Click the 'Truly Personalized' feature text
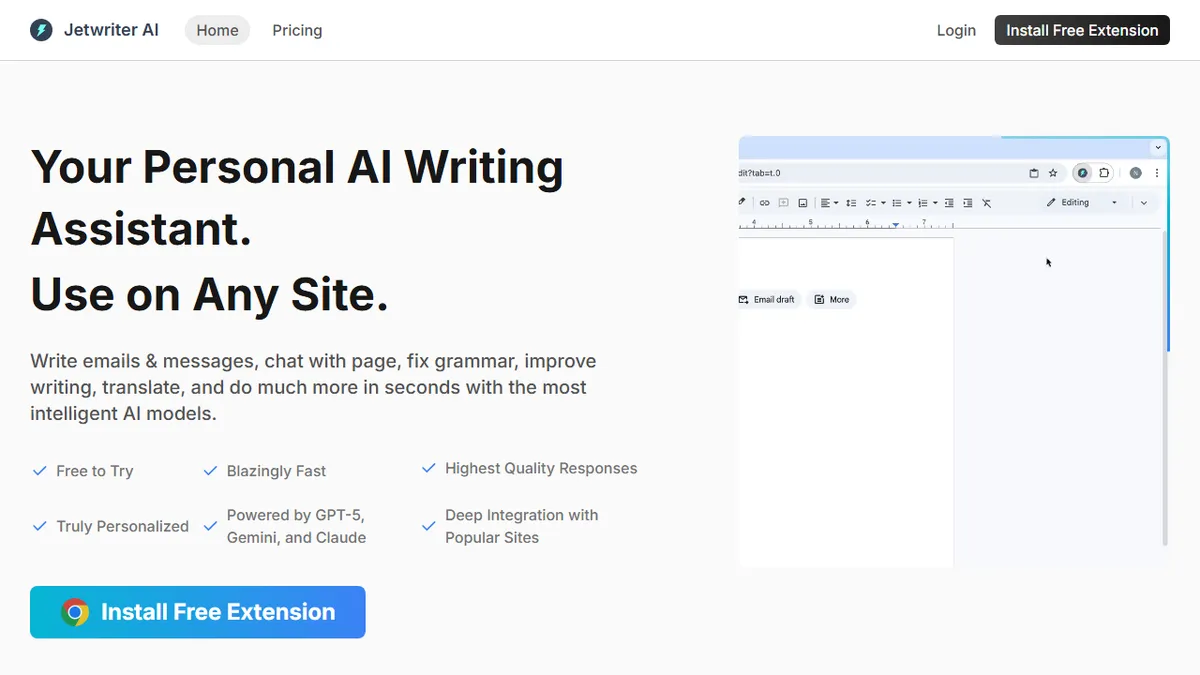 [x=123, y=526]
